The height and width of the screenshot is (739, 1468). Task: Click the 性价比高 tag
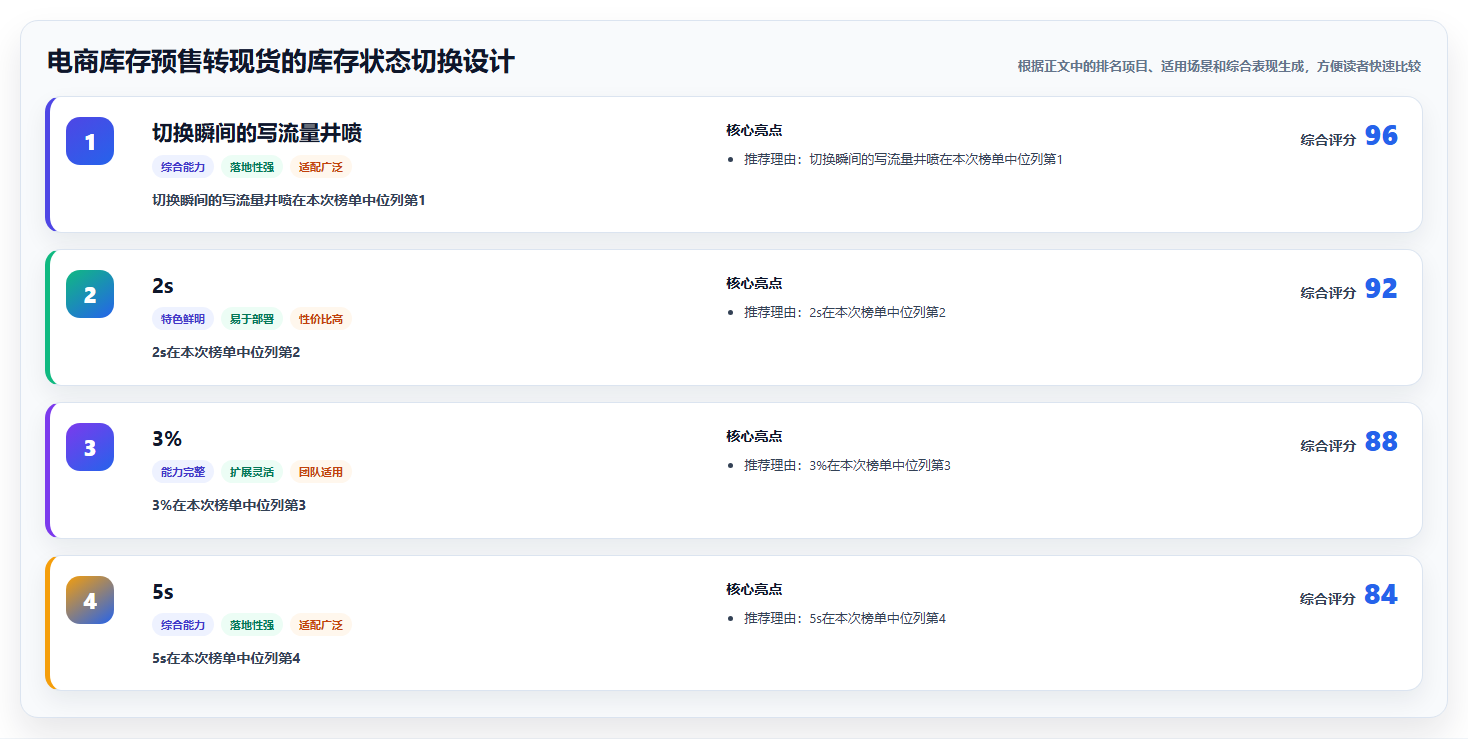click(321, 319)
